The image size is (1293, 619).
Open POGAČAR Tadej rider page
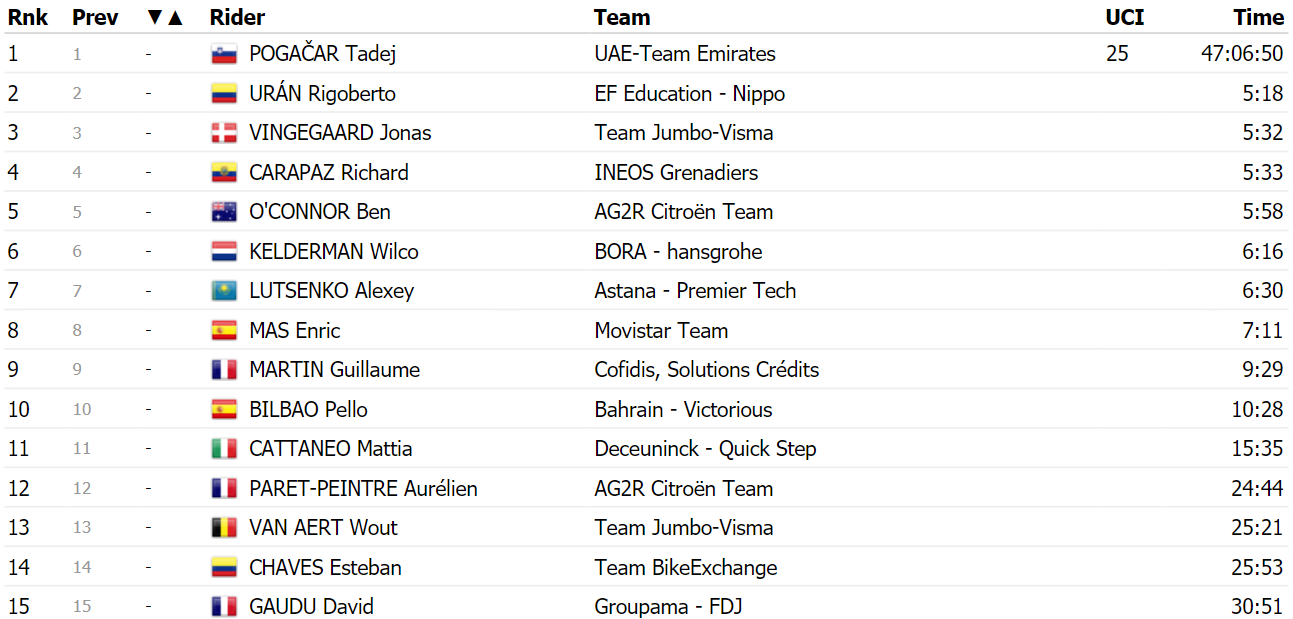(322, 54)
